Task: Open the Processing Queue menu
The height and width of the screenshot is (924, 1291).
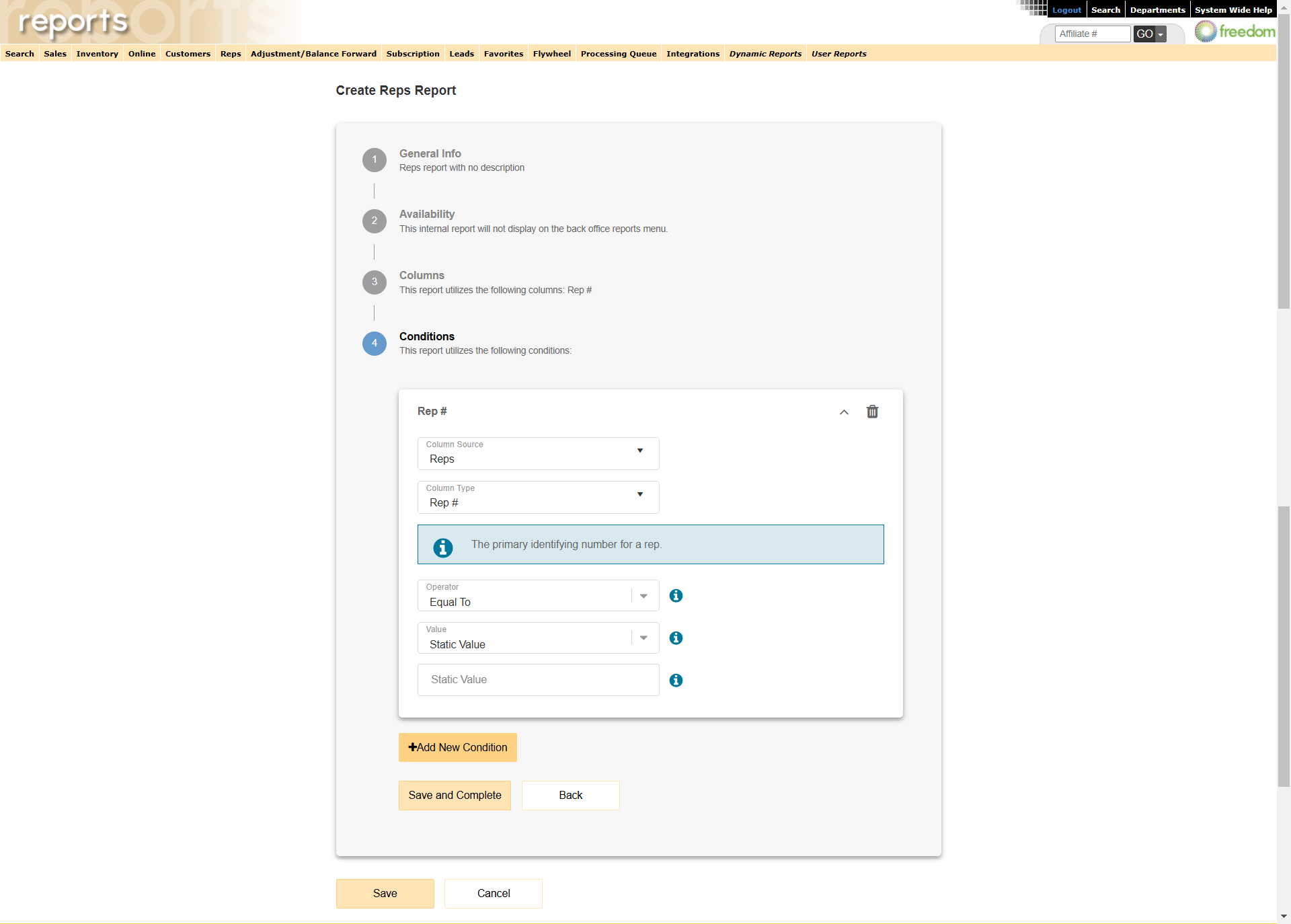Action: tap(617, 54)
